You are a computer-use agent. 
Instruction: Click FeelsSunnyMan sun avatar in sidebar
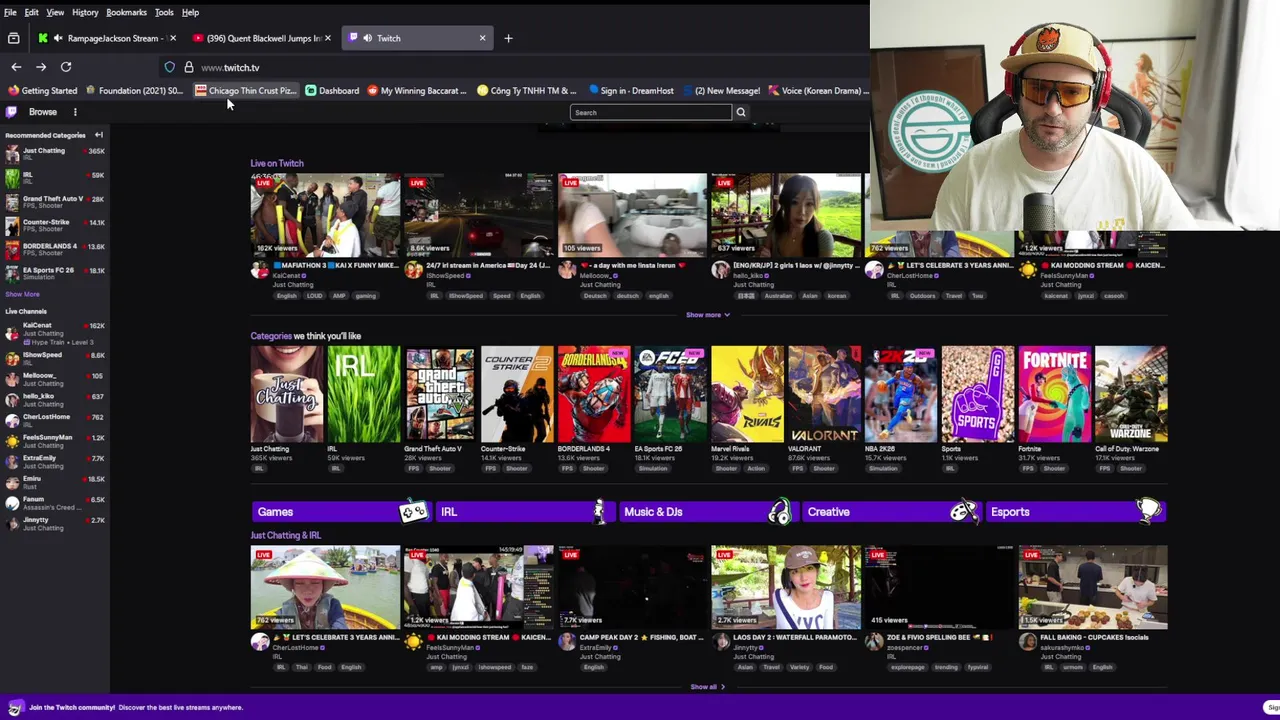12,441
